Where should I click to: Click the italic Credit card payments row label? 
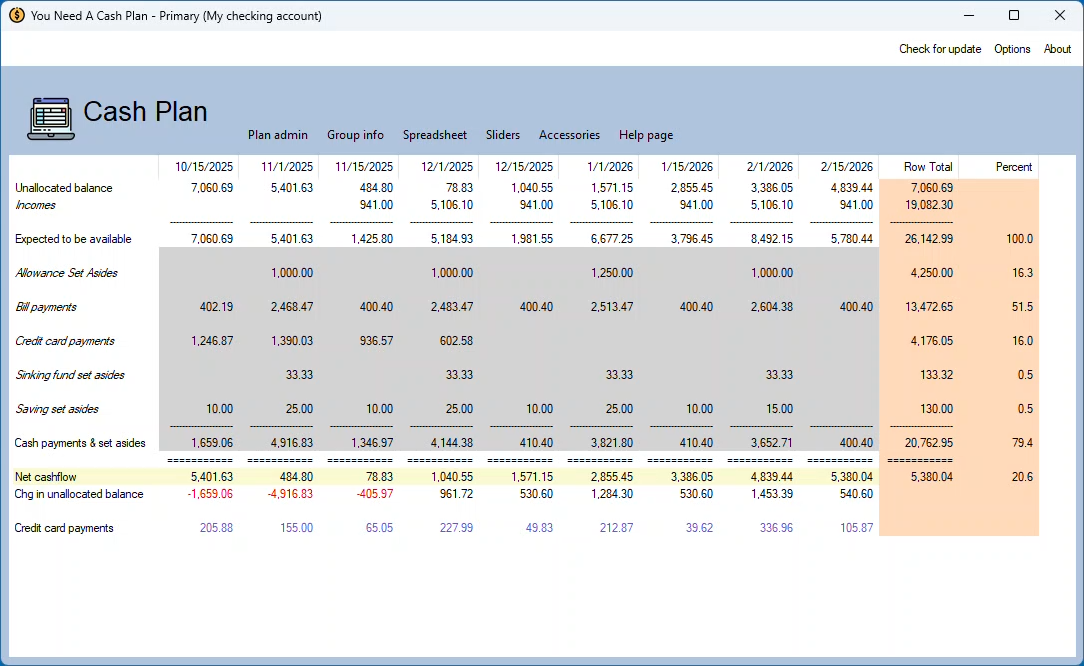64,341
